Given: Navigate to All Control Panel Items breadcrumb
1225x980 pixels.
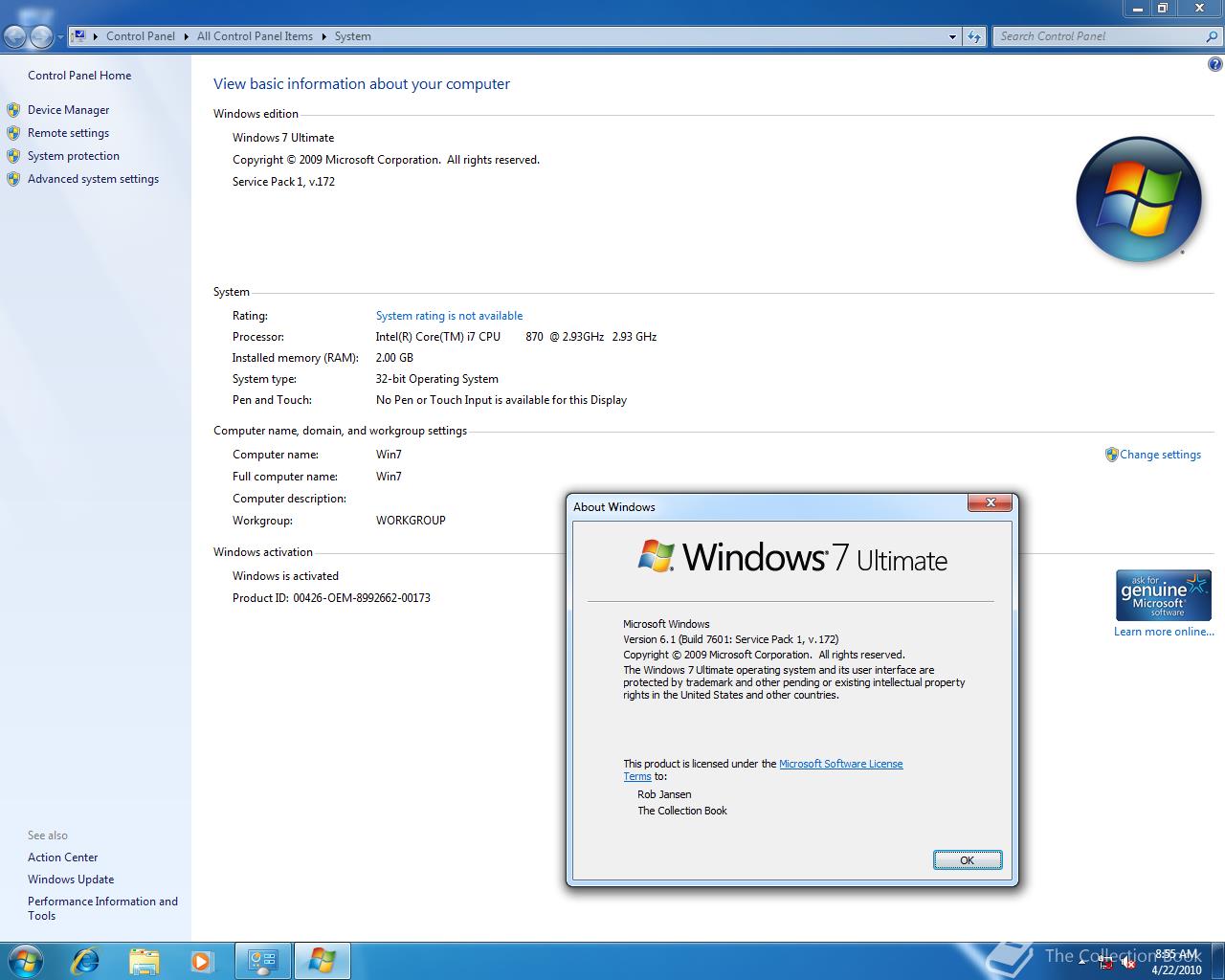Looking at the screenshot, I should point(255,36).
